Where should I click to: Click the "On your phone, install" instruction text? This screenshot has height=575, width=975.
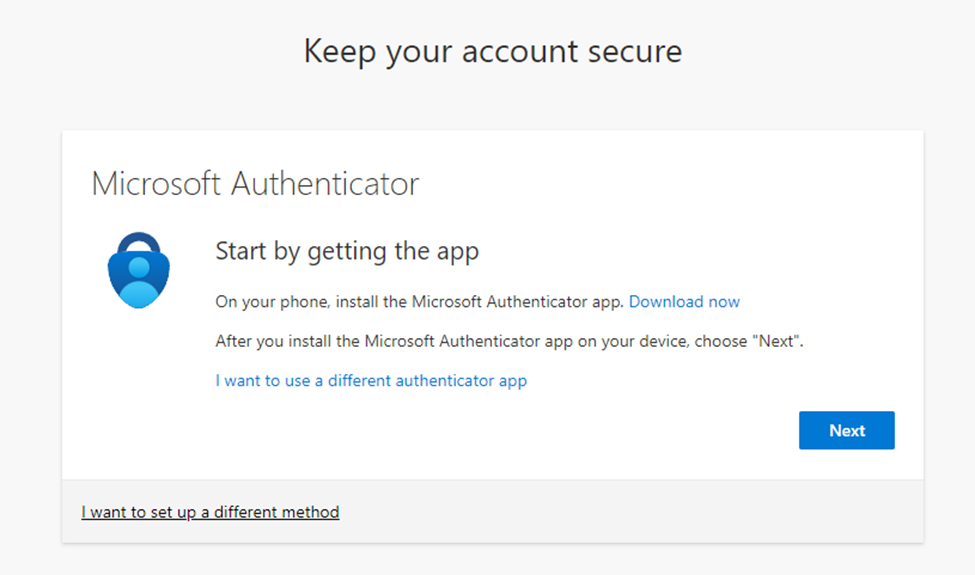coord(300,301)
